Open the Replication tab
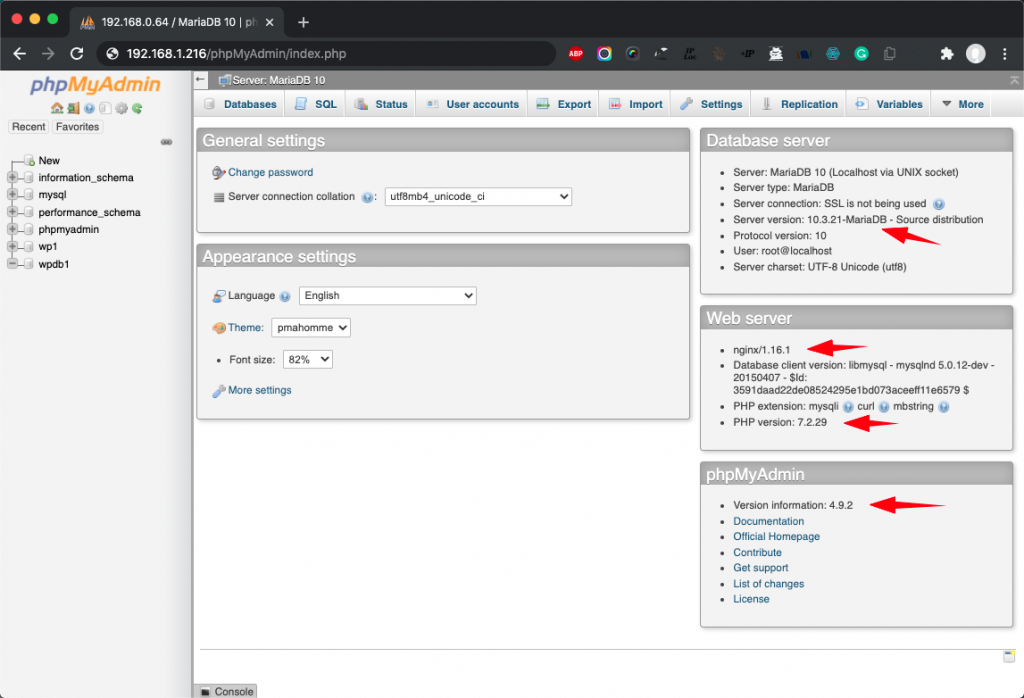The height and width of the screenshot is (698, 1024). click(x=799, y=104)
